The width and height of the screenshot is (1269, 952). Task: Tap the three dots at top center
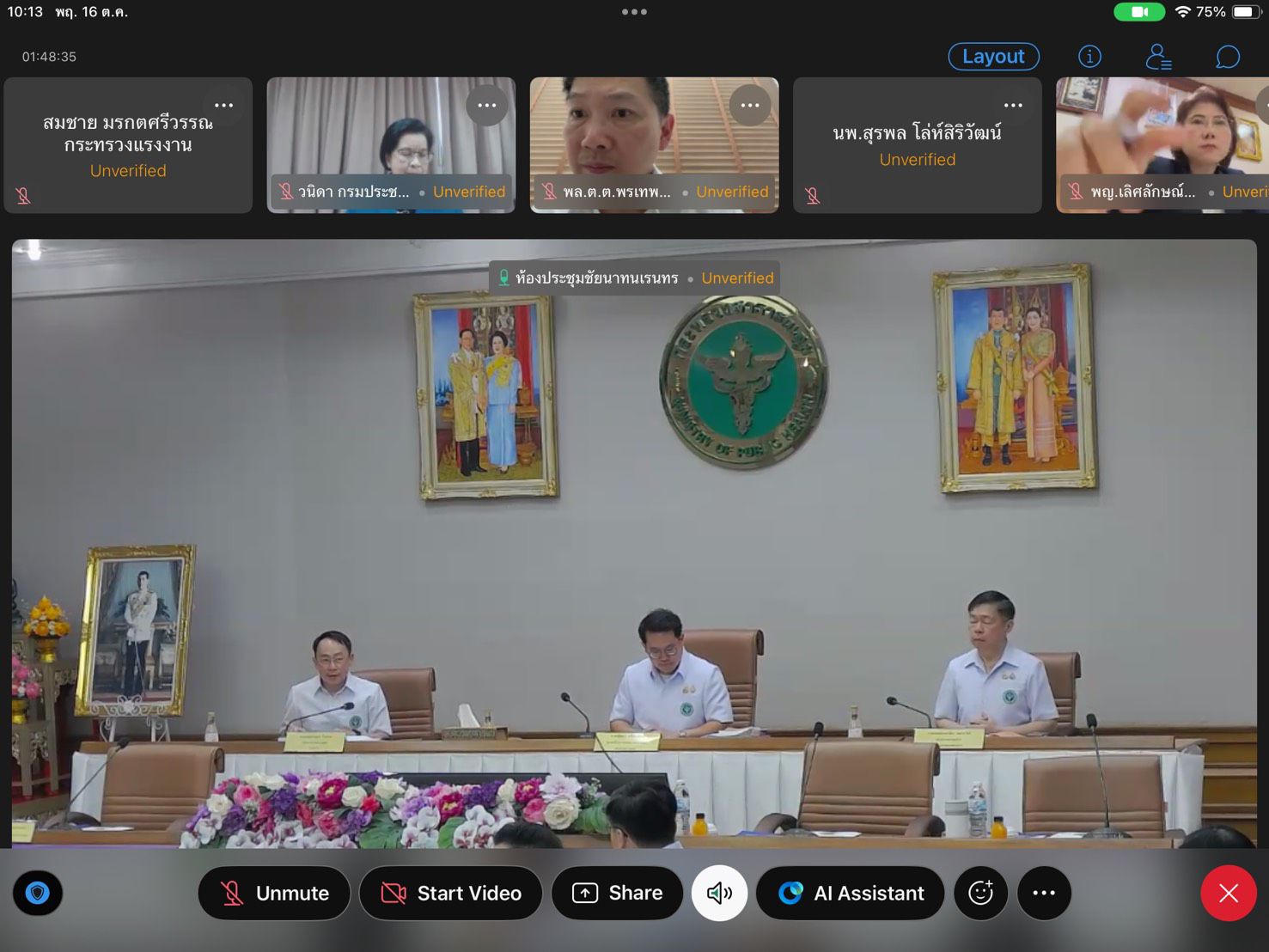[634, 12]
